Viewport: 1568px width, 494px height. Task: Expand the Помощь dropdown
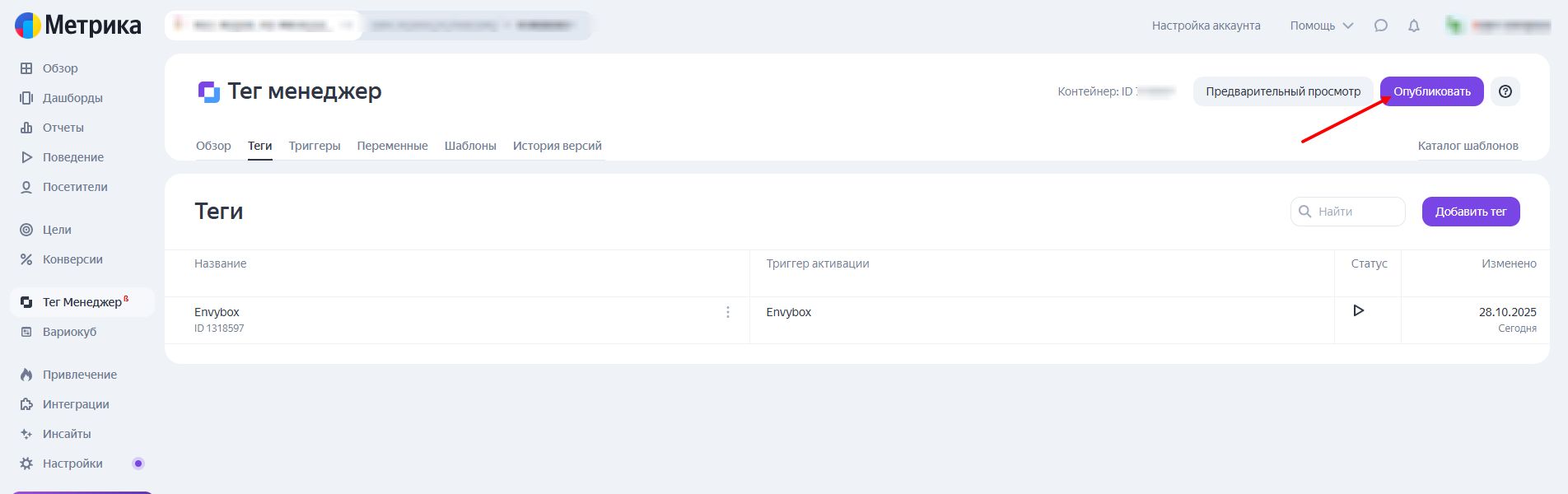click(x=1321, y=26)
